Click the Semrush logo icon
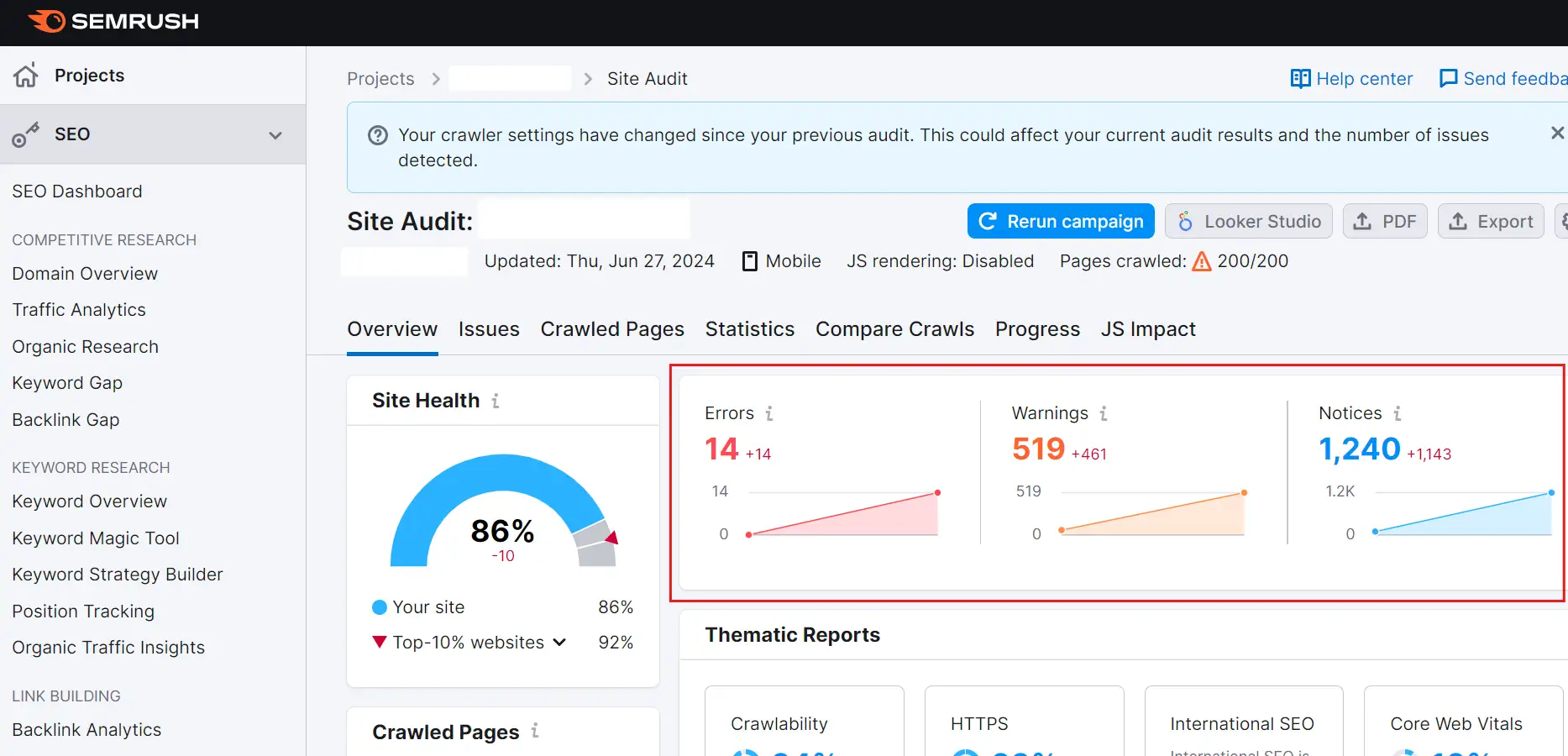Image resolution: width=1568 pixels, height=756 pixels. (x=47, y=21)
